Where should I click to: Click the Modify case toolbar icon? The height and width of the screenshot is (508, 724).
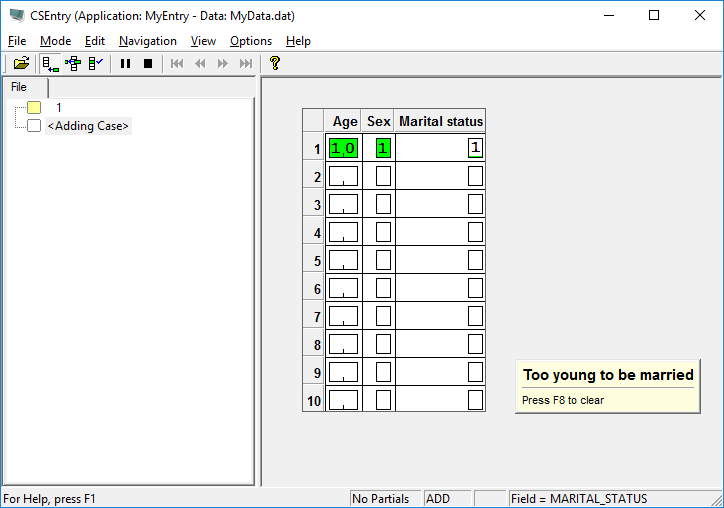72,63
